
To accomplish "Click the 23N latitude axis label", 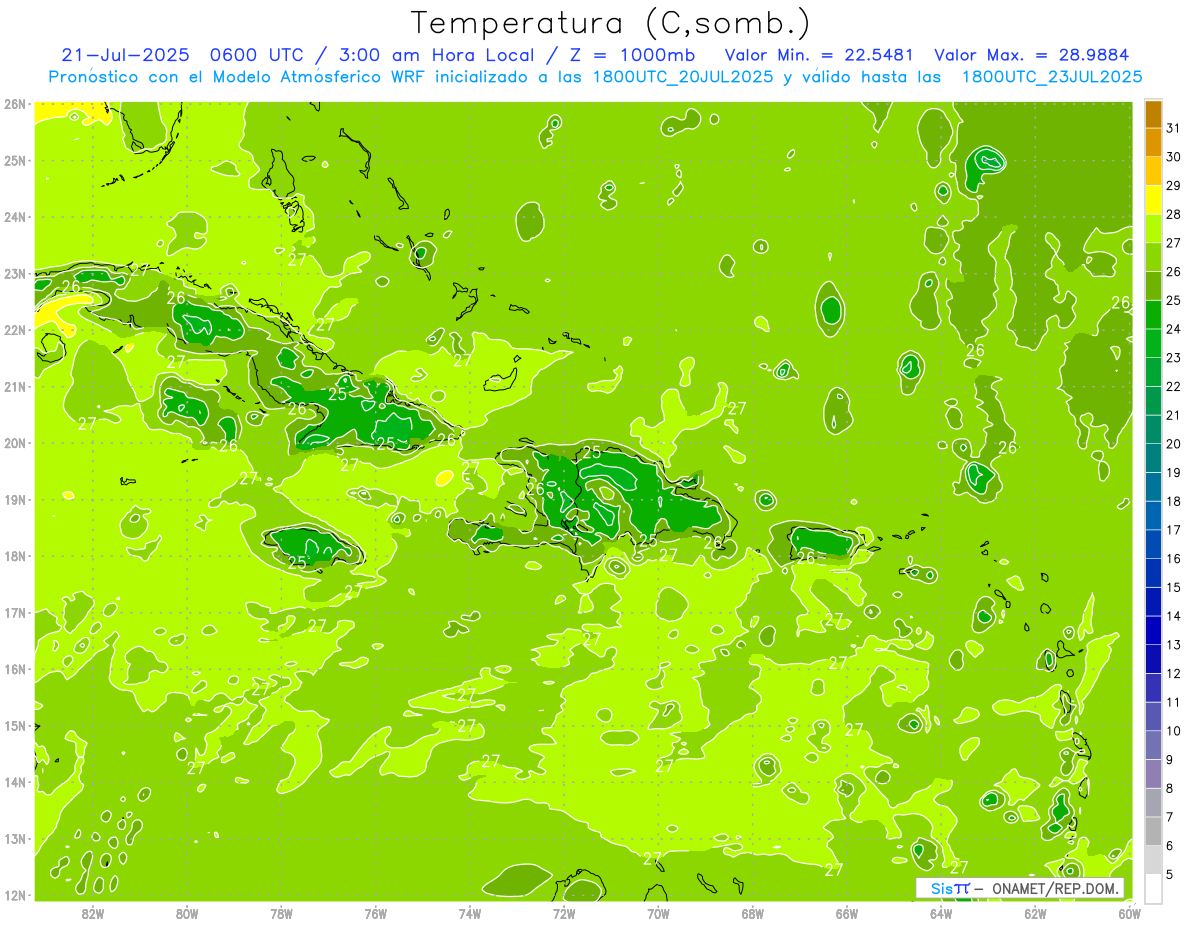I will (x=15, y=273).
